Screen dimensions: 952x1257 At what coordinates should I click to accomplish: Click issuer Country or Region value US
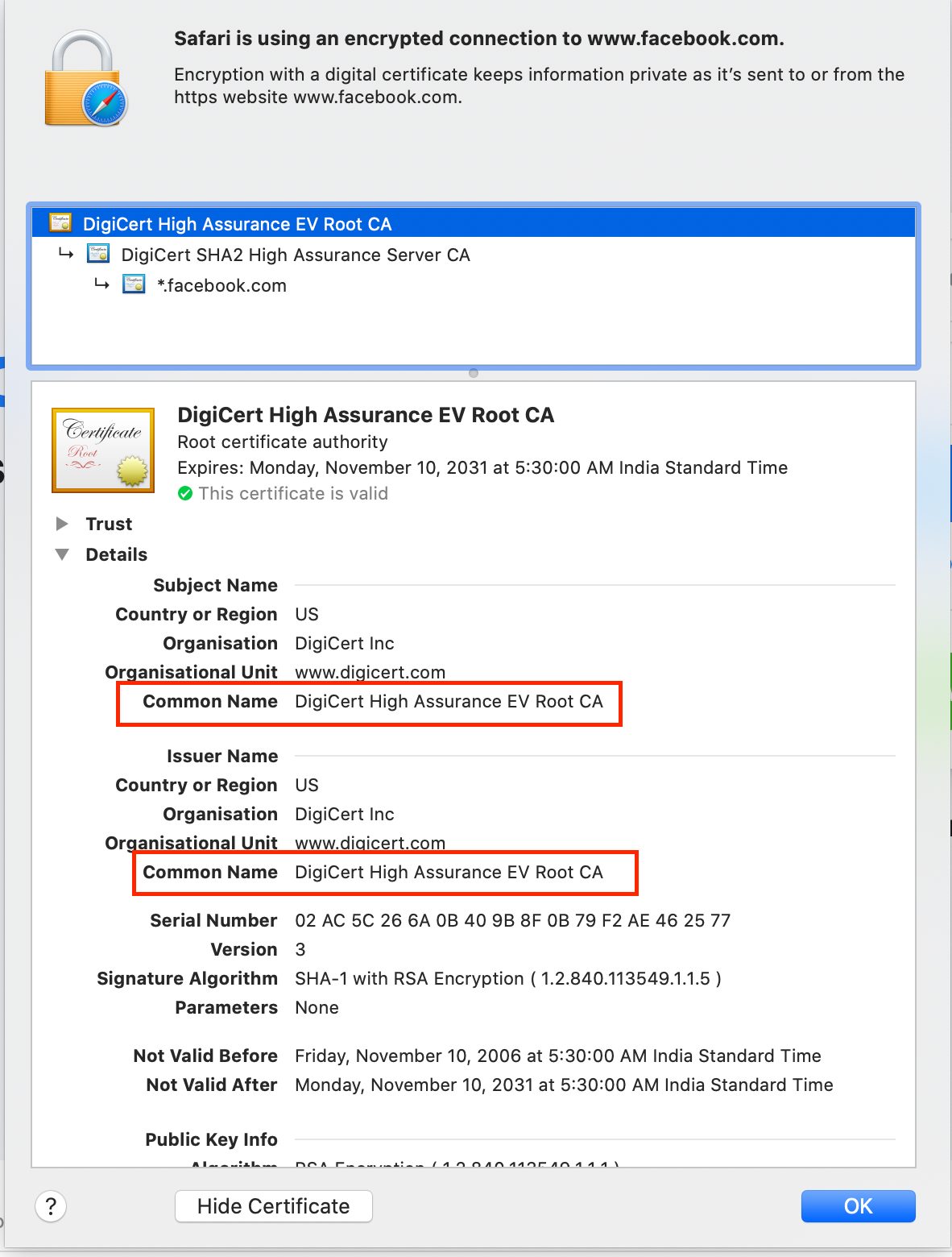307,785
